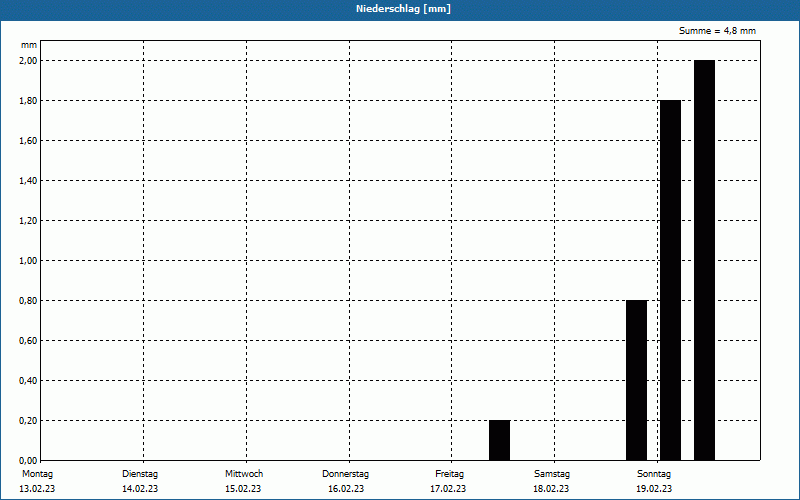Click the 0,80 mm bar before Sonntag

click(x=636, y=380)
